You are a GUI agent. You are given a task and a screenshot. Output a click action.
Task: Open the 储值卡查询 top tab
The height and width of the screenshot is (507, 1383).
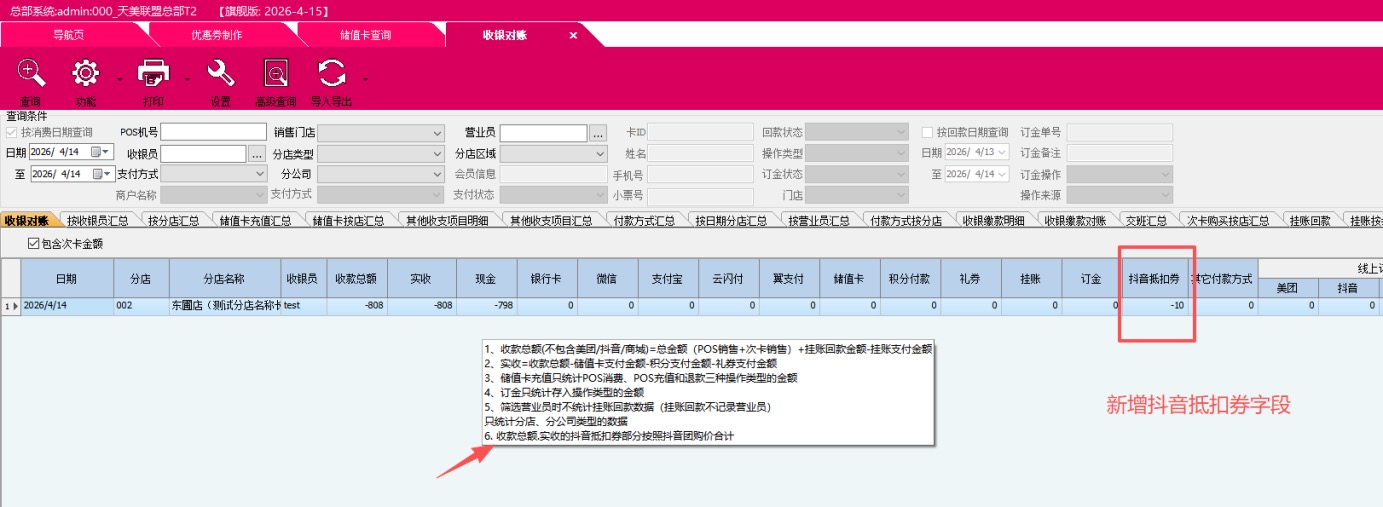pos(365,35)
